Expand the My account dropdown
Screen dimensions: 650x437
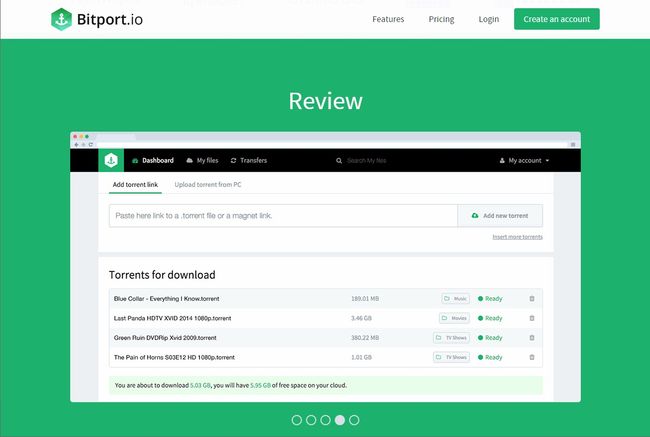[524, 160]
